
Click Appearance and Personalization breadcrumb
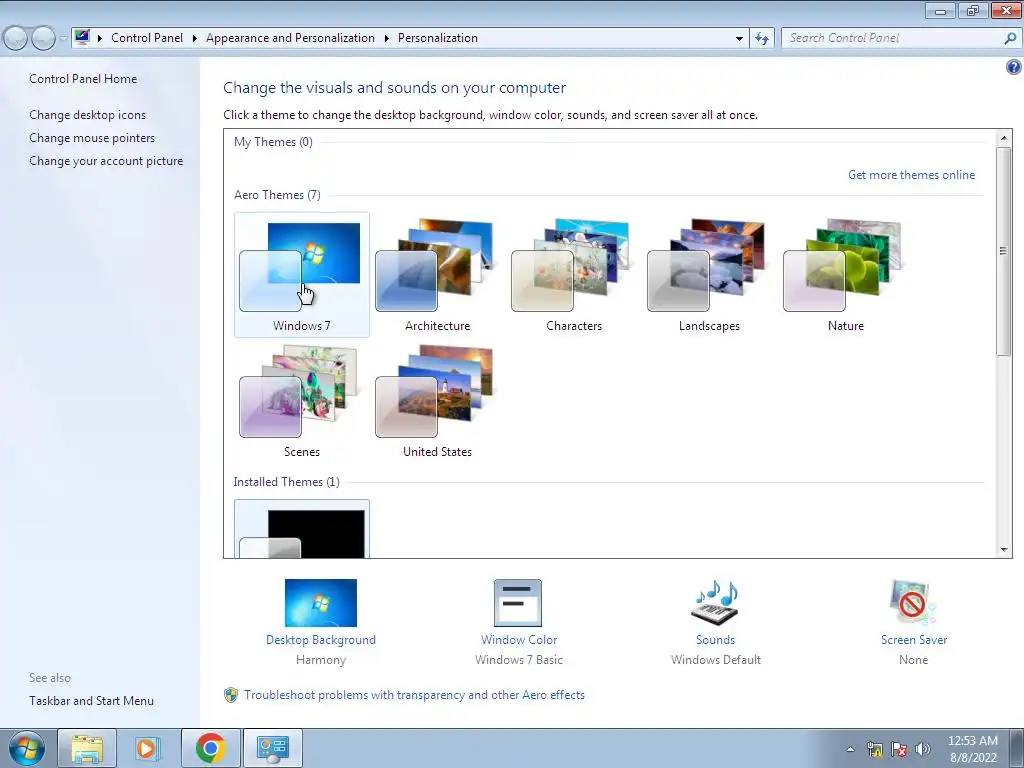click(x=291, y=38)
